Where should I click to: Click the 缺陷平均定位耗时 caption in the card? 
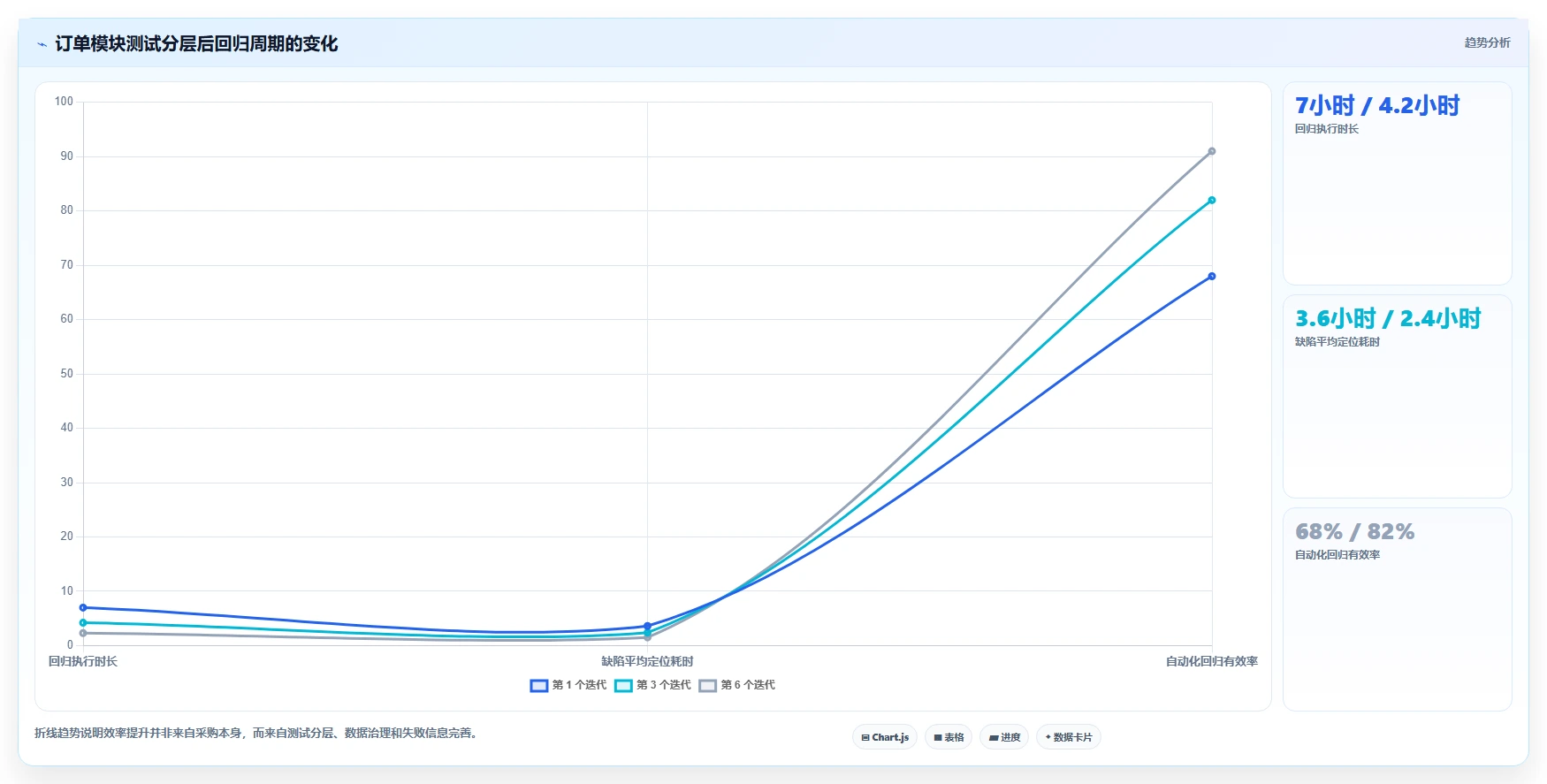[1337, 342]
